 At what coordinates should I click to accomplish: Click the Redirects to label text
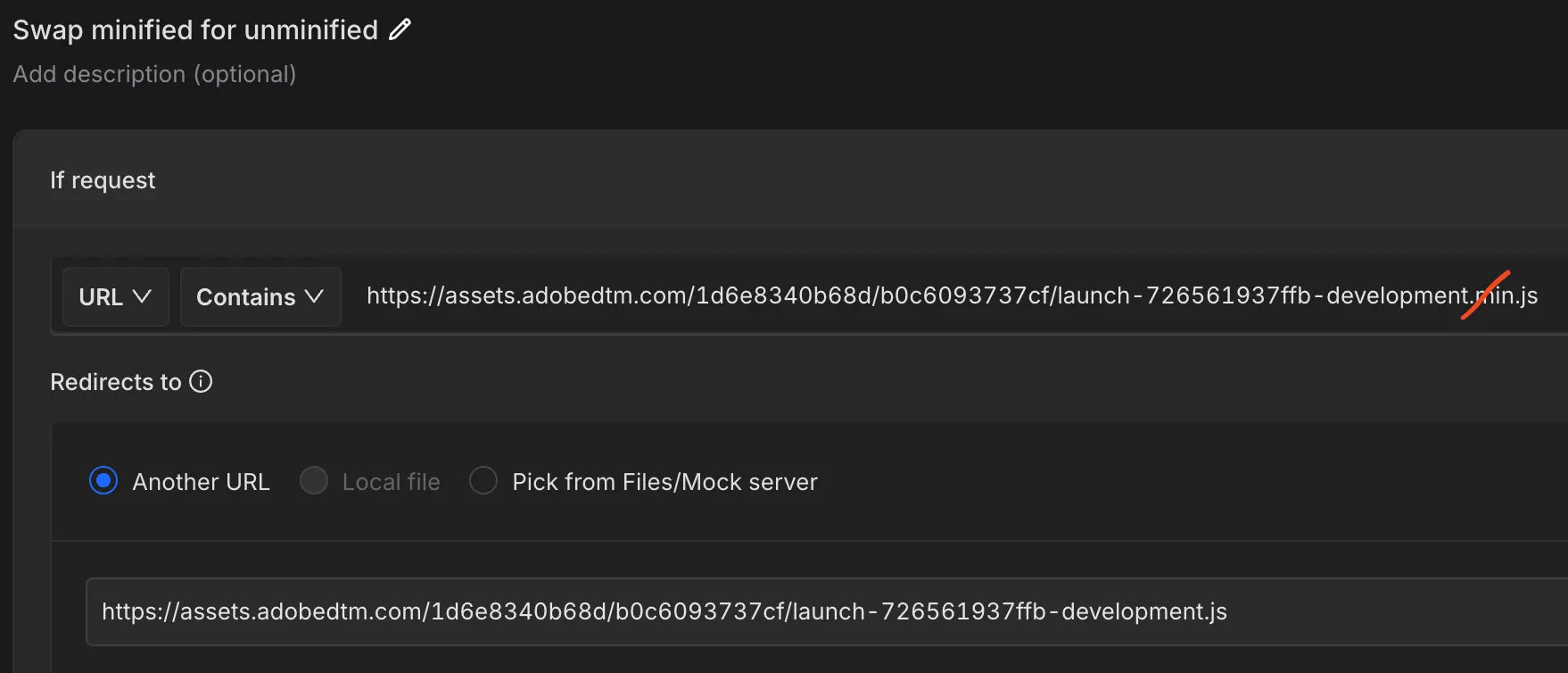click(x=115, y=382)
